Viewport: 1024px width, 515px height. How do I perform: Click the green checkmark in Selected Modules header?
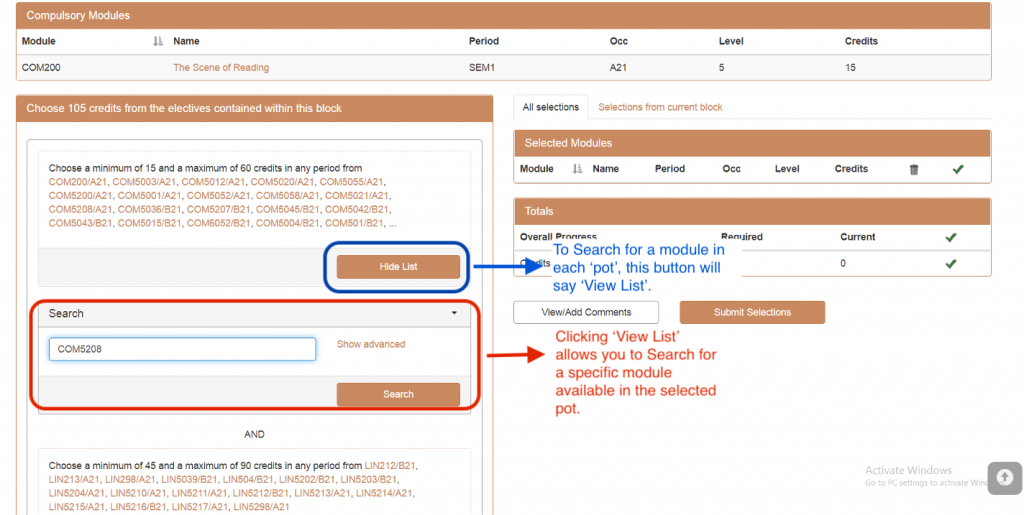click(957, 170)
